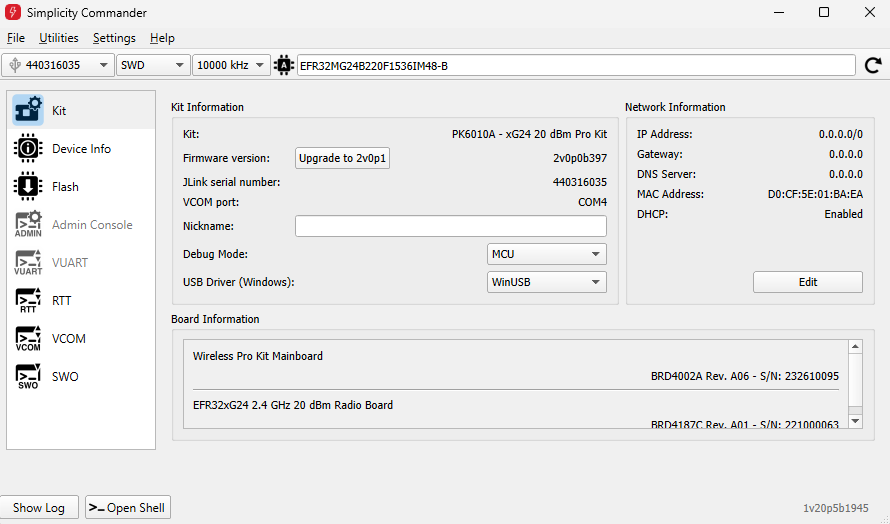The width and height of the screenshot is (890, 524).
Task: Click the Board Information scrollbar down arrow
Action: click(854, 421)
